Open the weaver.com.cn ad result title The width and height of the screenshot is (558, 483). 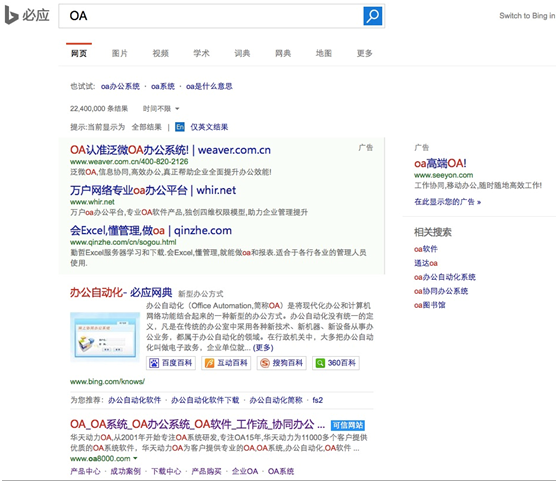point(170,150)
